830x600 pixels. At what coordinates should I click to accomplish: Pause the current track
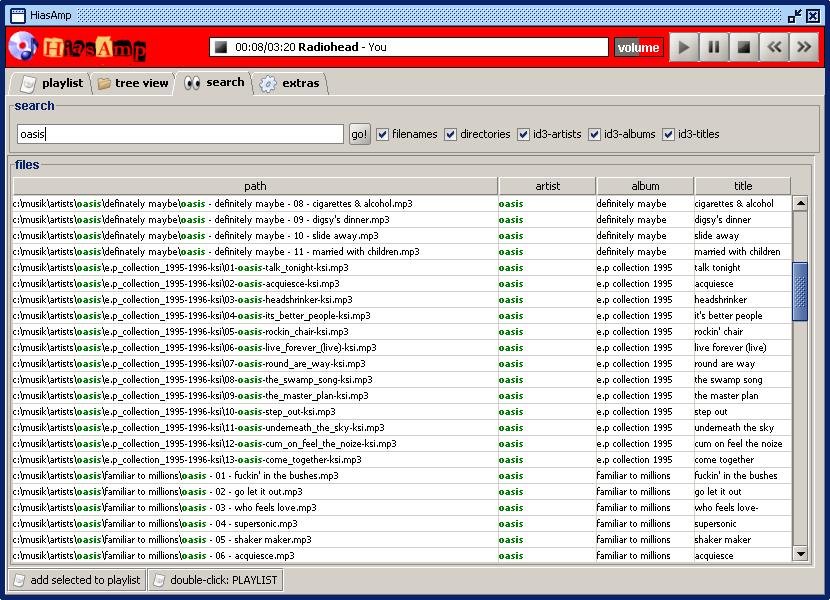[x=714, y=47]
